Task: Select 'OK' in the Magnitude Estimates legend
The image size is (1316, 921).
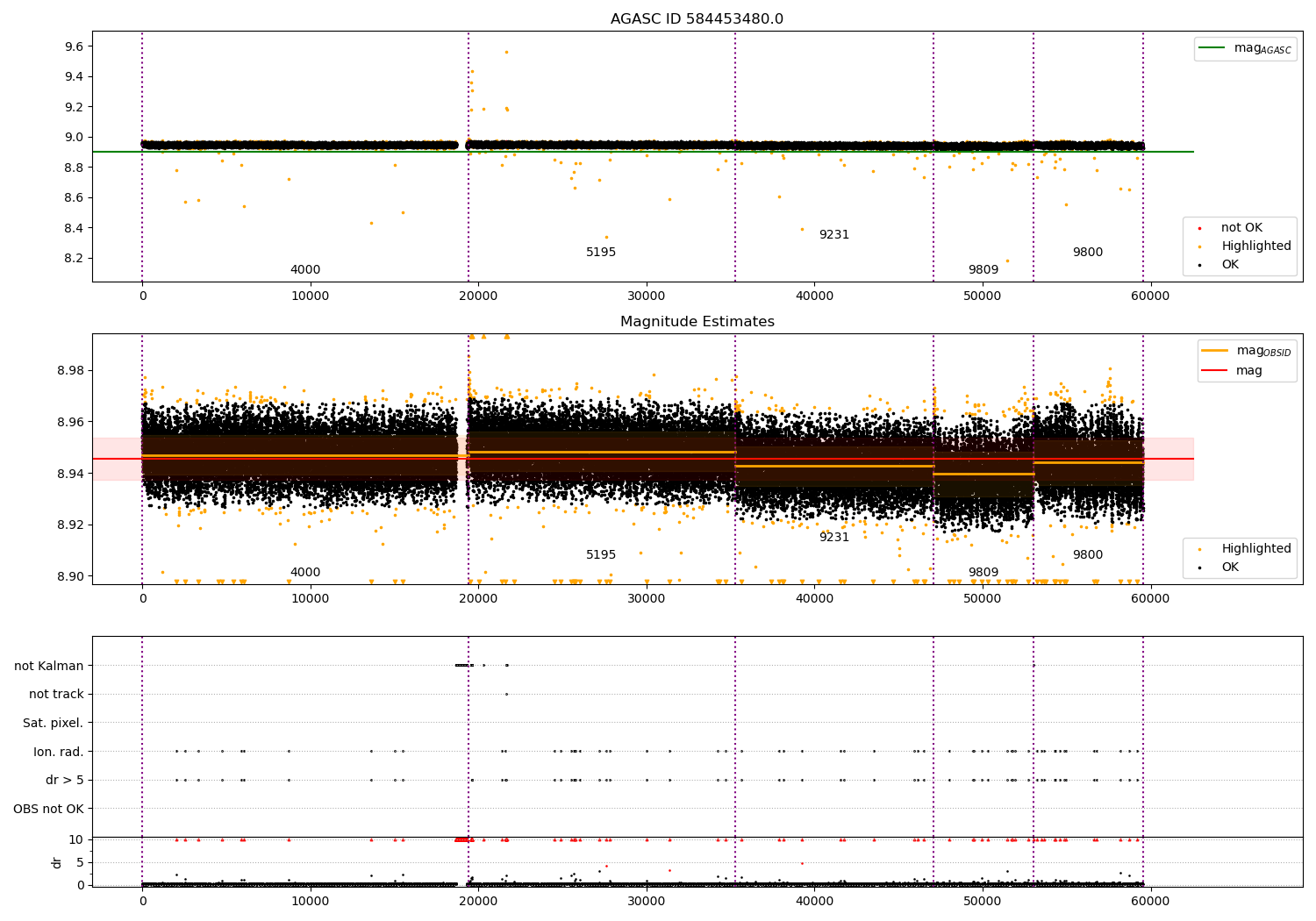Action: coord(1230,568)
